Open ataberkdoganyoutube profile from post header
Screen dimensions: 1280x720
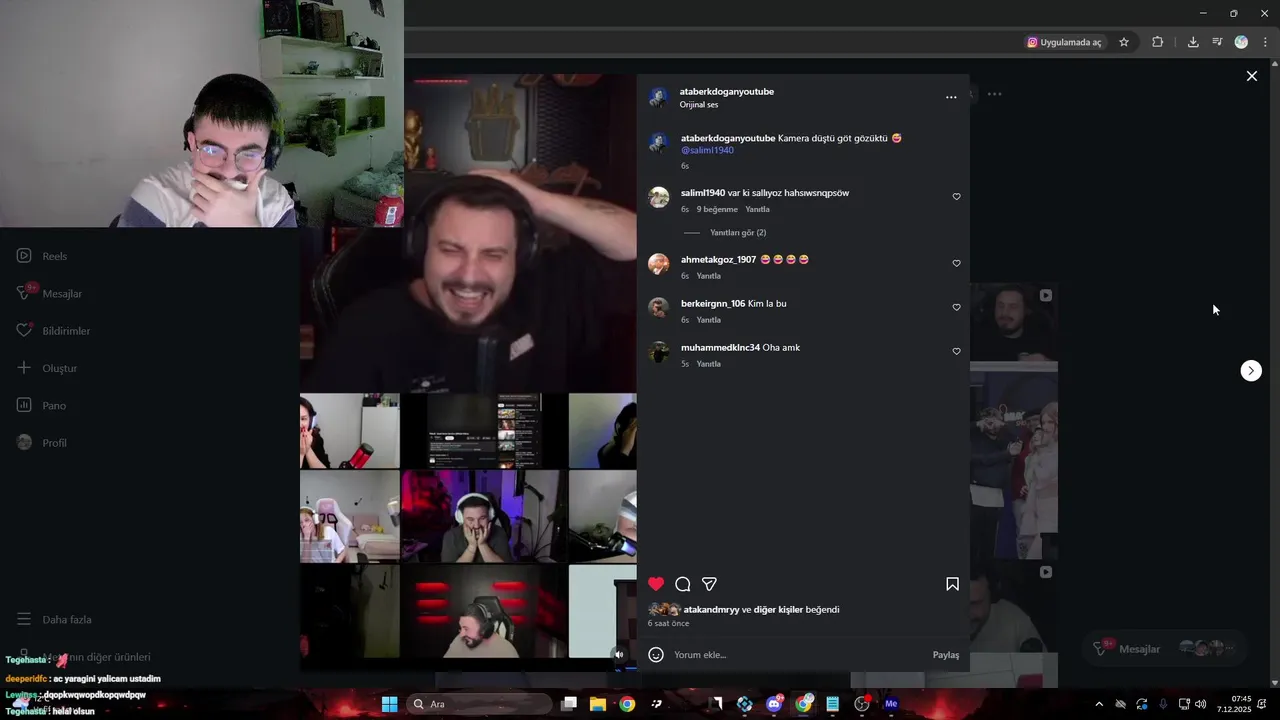pyautogui.click(x=727, y=92)
